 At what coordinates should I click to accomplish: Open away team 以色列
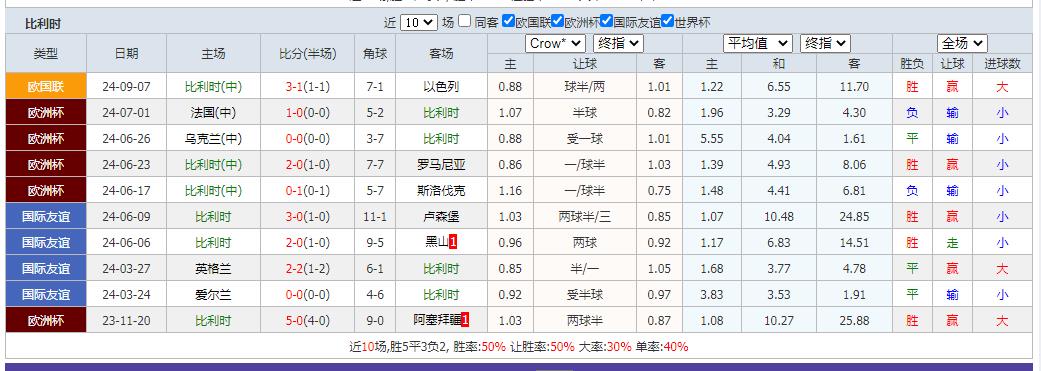pyautogui.click(x=441, y=86)
